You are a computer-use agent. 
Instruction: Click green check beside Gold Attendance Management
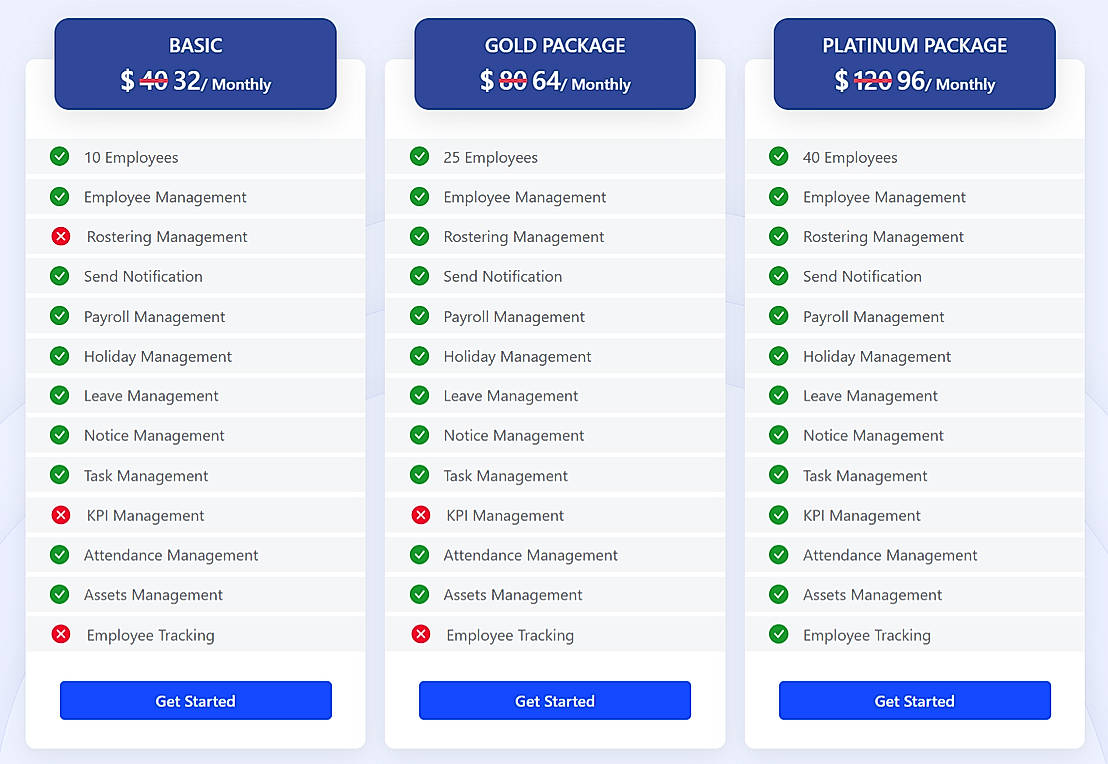click(x=420, y=555)
